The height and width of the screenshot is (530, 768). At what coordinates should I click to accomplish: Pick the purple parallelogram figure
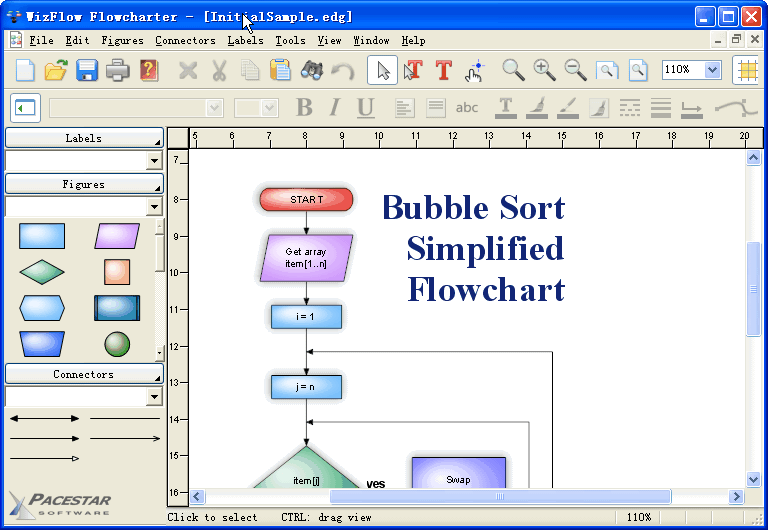pos(117,236)
